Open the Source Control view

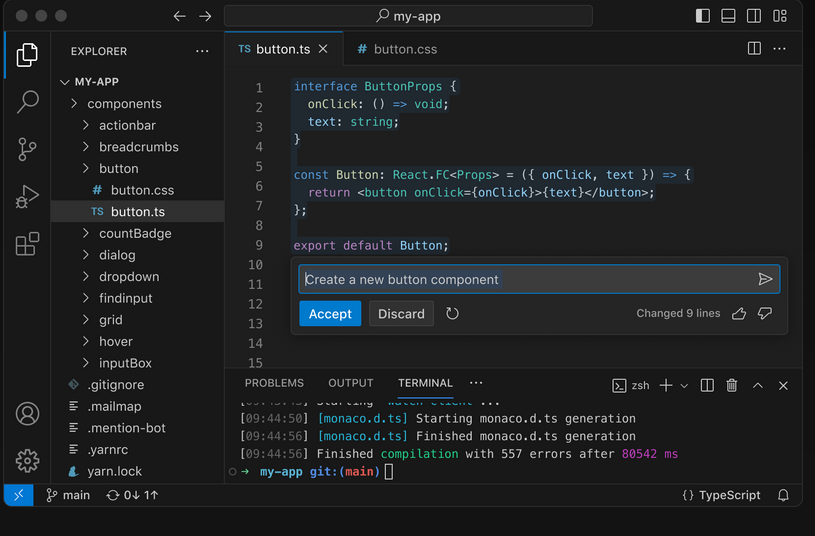pos(27,149)
